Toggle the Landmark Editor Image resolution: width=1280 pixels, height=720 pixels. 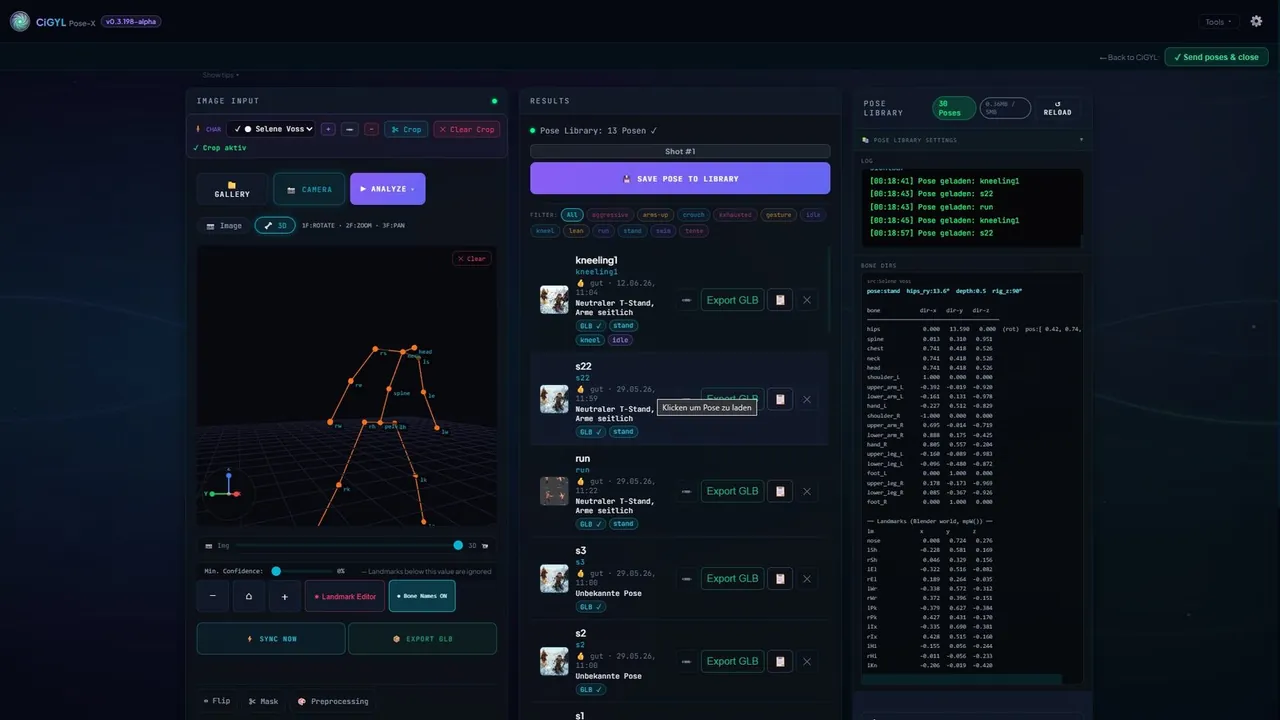(345, 596)
